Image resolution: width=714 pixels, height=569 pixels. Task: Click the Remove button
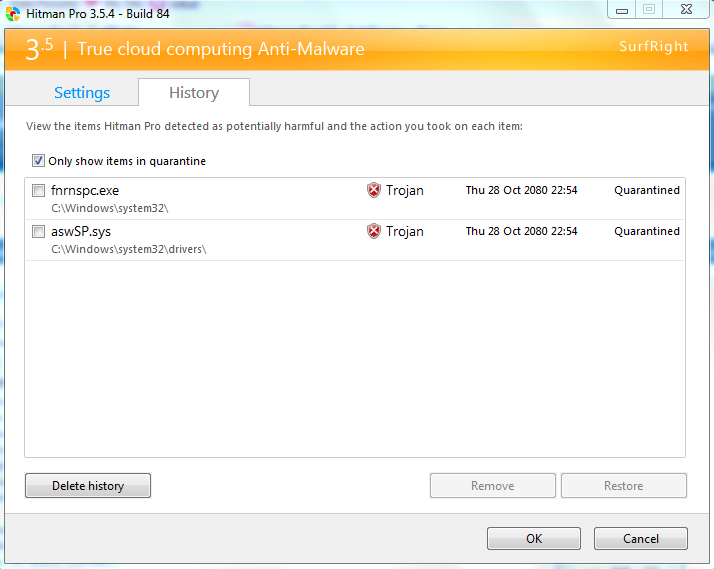(x=493, y=486)
